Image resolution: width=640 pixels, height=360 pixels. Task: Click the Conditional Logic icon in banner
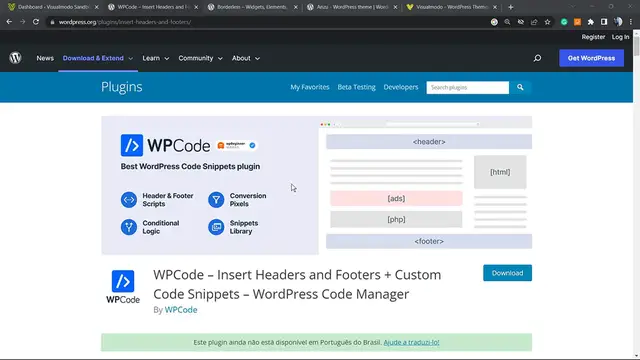[x=129, y=227]
